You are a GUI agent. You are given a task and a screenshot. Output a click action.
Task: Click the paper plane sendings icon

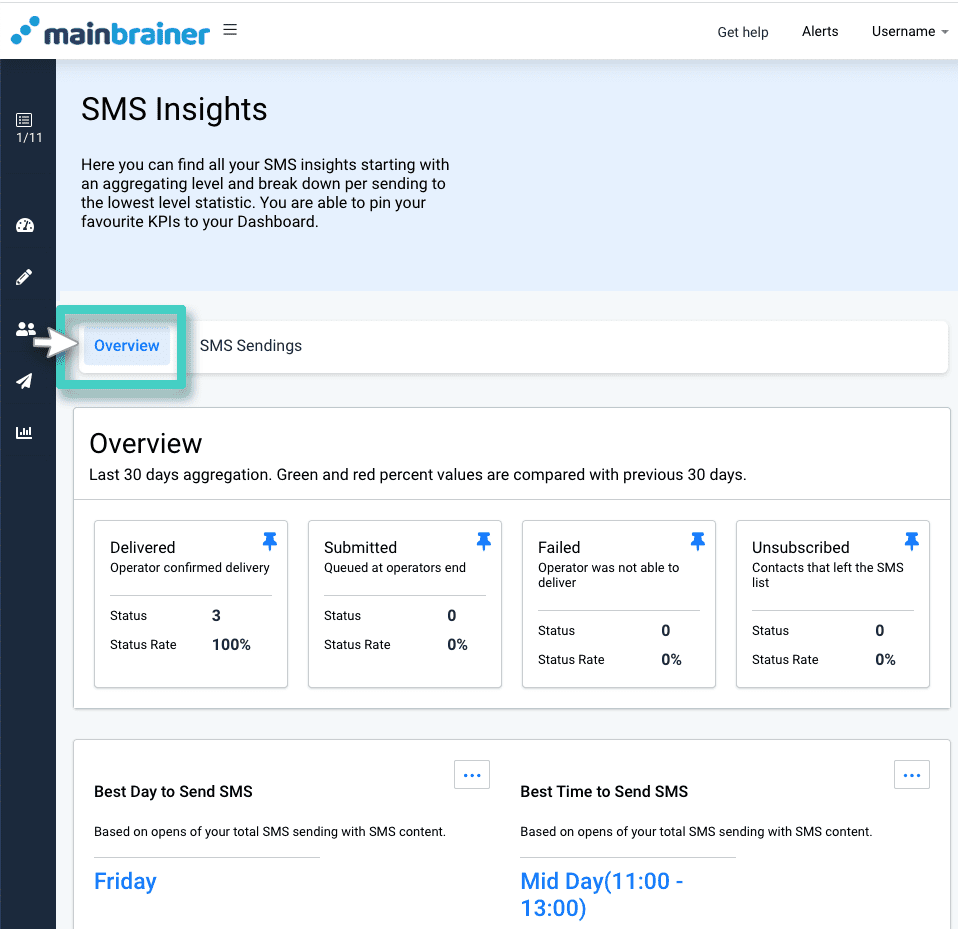[x=26, y=381]
